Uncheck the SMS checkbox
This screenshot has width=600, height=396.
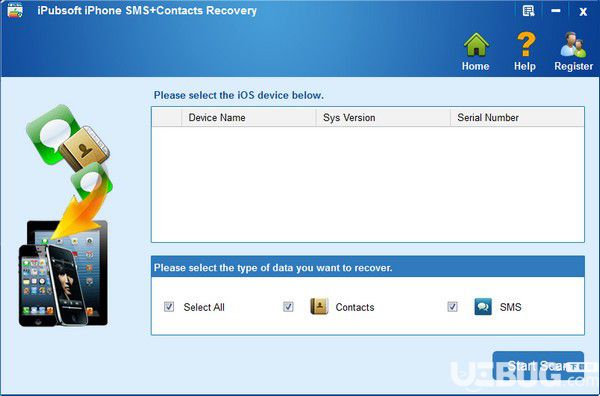pyautogui.click(x=452, y=306)
